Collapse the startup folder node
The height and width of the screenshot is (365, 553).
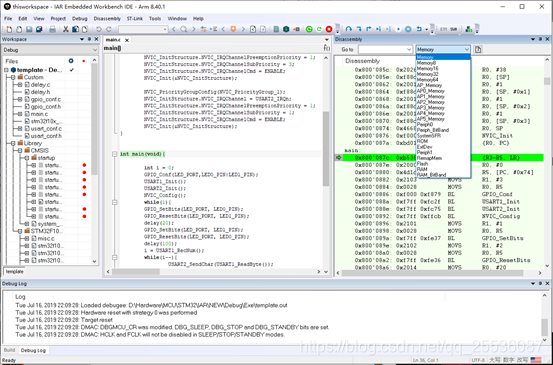point(27,158)
